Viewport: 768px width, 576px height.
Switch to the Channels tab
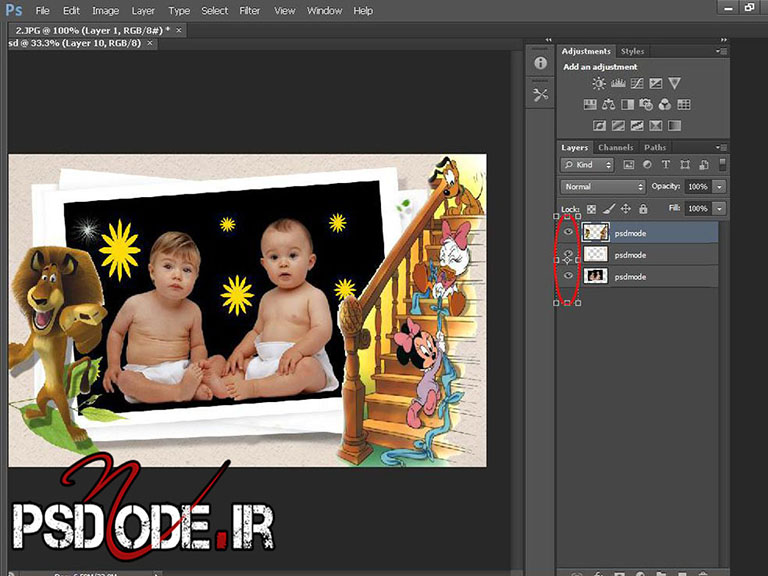[616, 147]
